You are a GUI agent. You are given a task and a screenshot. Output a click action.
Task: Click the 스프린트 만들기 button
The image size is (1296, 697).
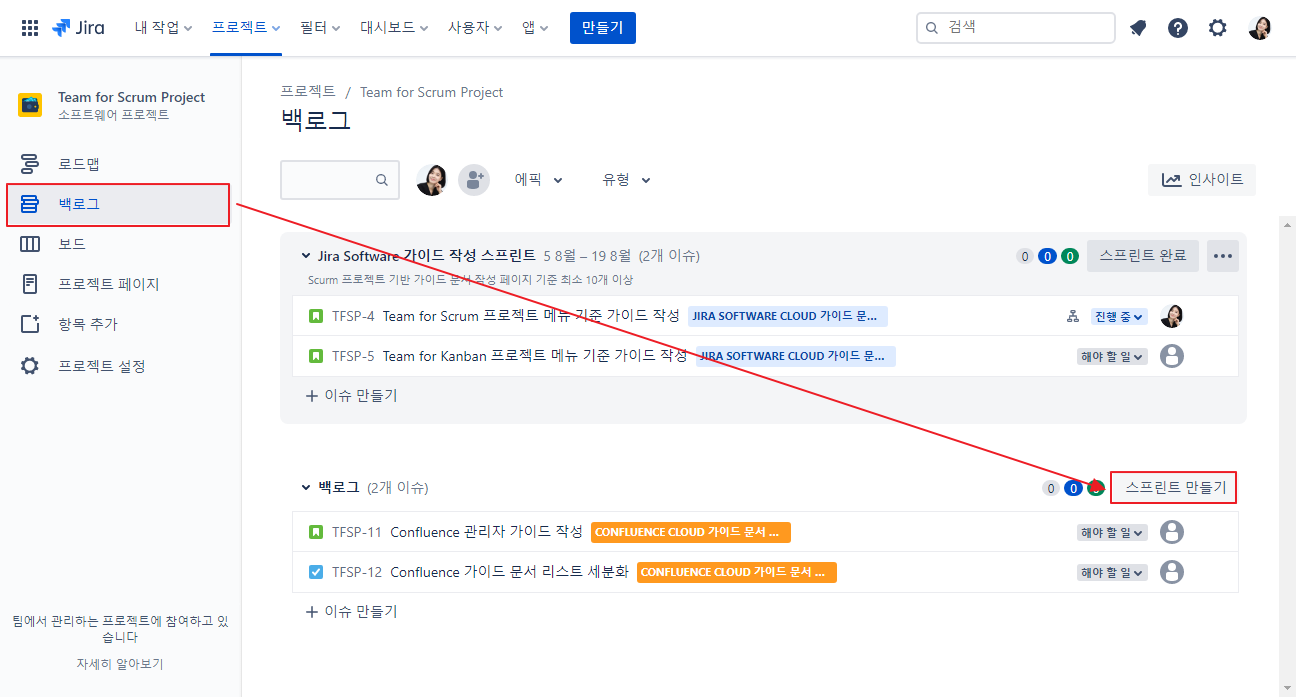click(x=1174, y=488)
